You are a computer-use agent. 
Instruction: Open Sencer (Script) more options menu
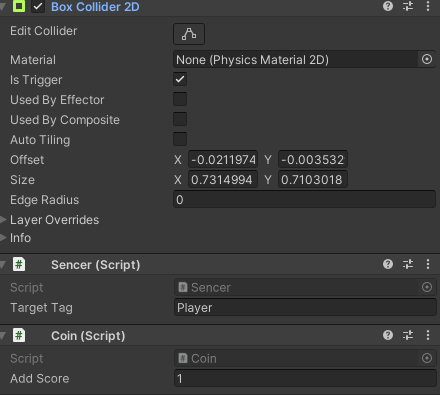(x=428, y=264)
